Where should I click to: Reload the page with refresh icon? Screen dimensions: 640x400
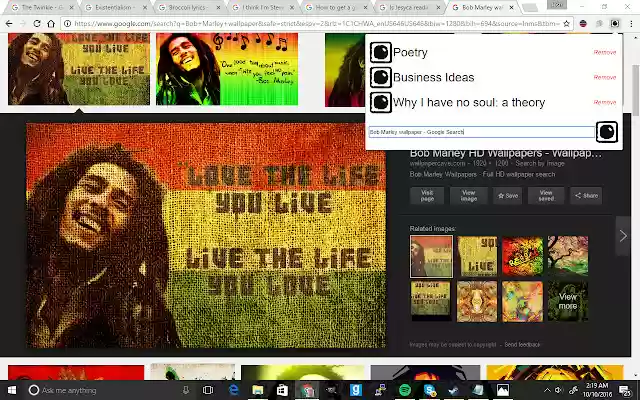pos(37,24)
